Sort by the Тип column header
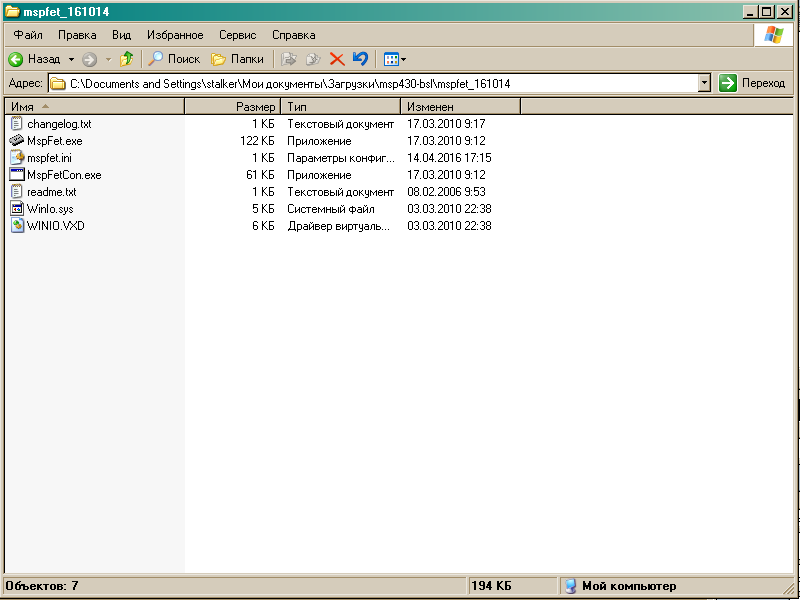 (340, 107)
